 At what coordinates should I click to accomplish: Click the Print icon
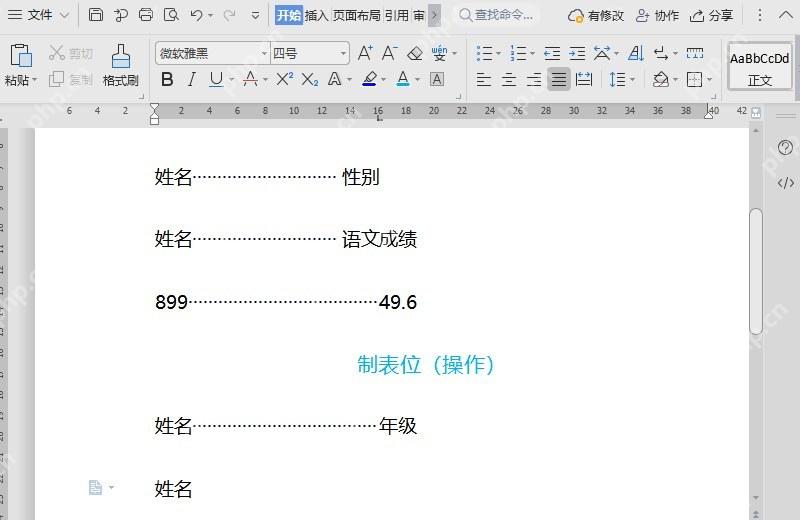pyautogui.click(x=146, y=15)
